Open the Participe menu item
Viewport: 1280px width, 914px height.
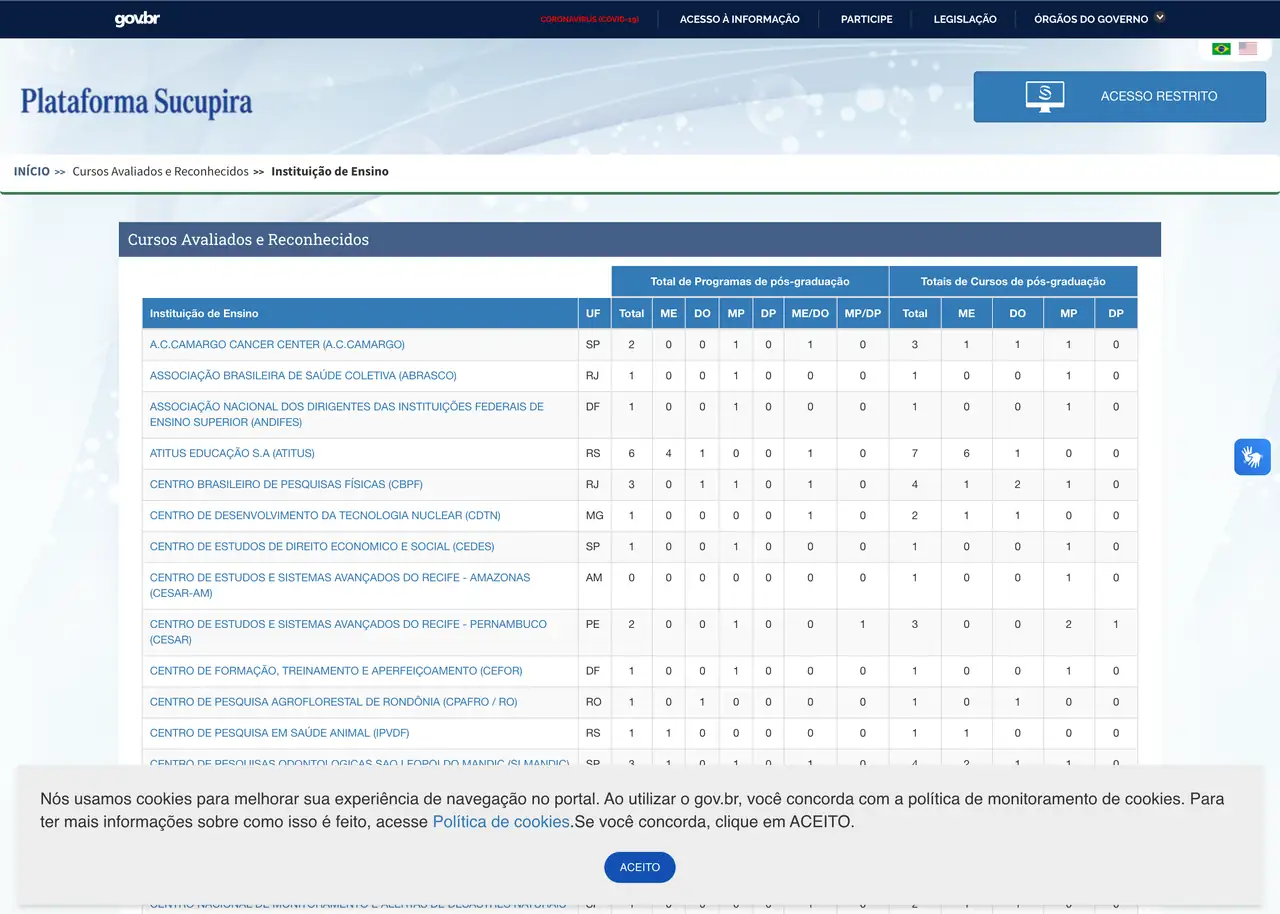click(x=867, y=19)
